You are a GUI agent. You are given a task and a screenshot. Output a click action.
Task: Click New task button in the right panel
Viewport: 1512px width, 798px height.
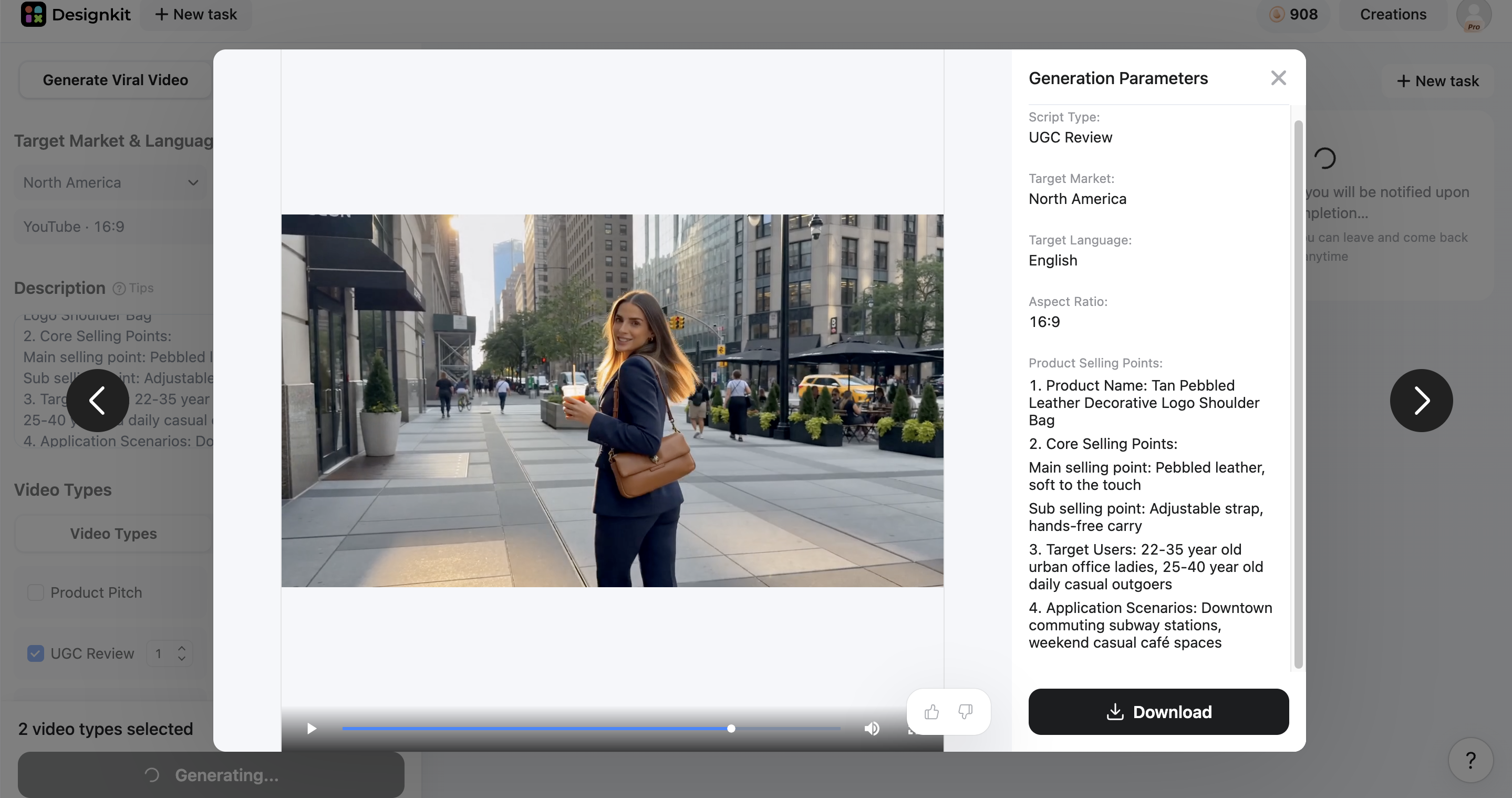click(x=1438, y=81)
